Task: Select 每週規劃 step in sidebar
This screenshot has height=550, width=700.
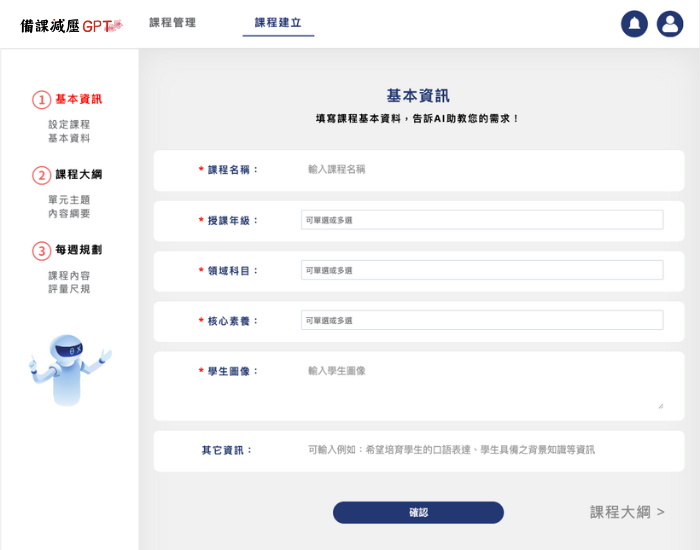Action: 78,251
